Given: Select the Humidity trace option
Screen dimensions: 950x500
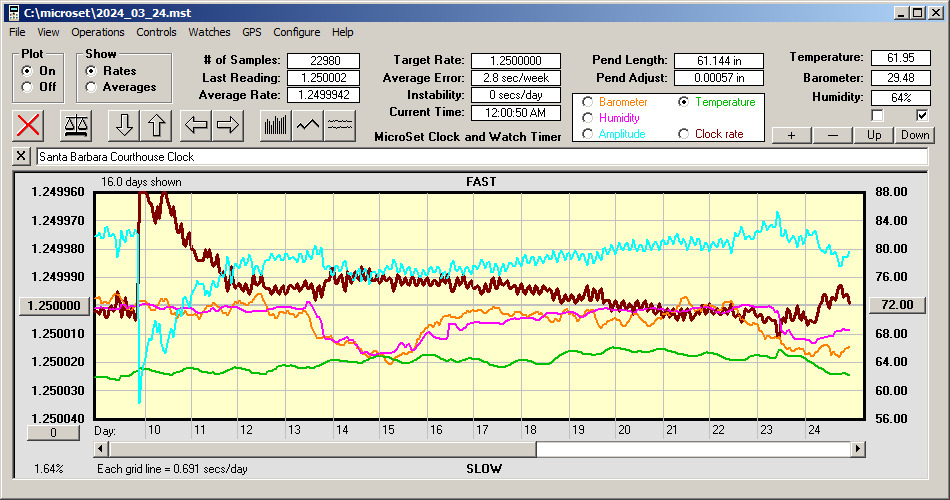Looking at the screenshot, I should point(587,118).
